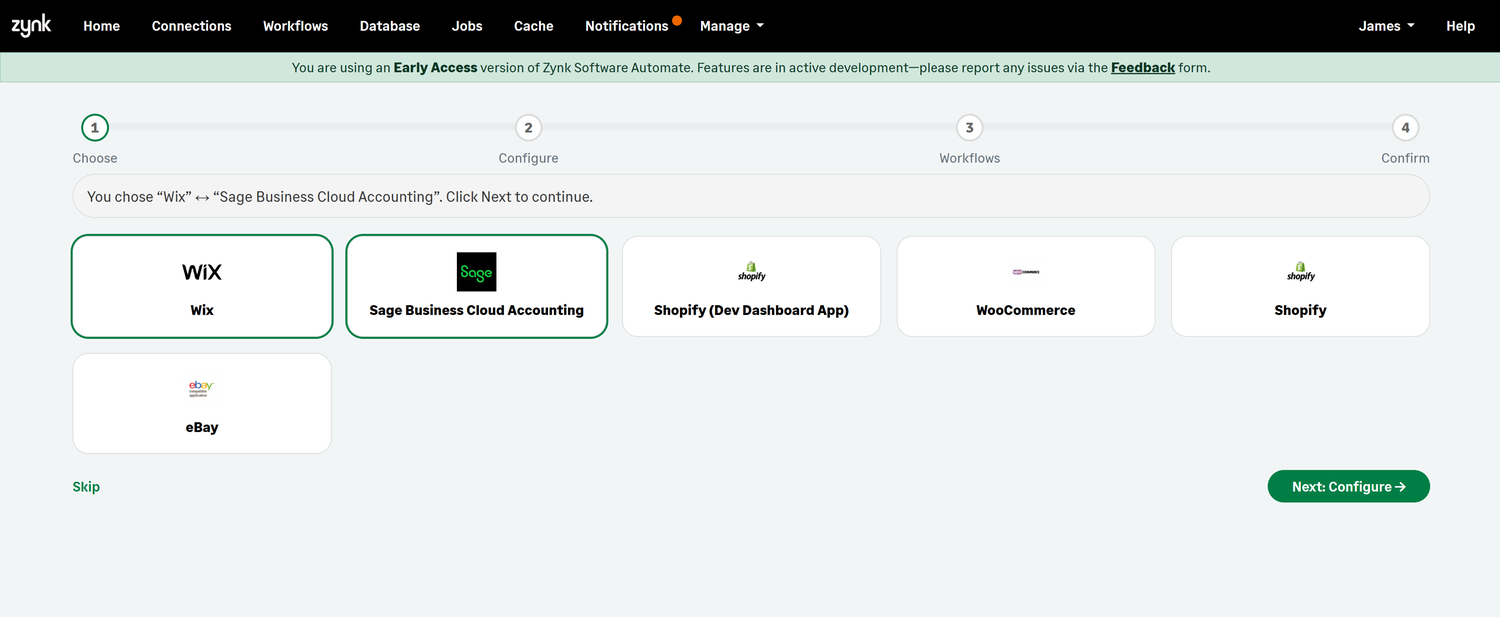Click the orange Notifications badge dot
The width and height of the screenshot is (1500, 617).
point(677,20)
